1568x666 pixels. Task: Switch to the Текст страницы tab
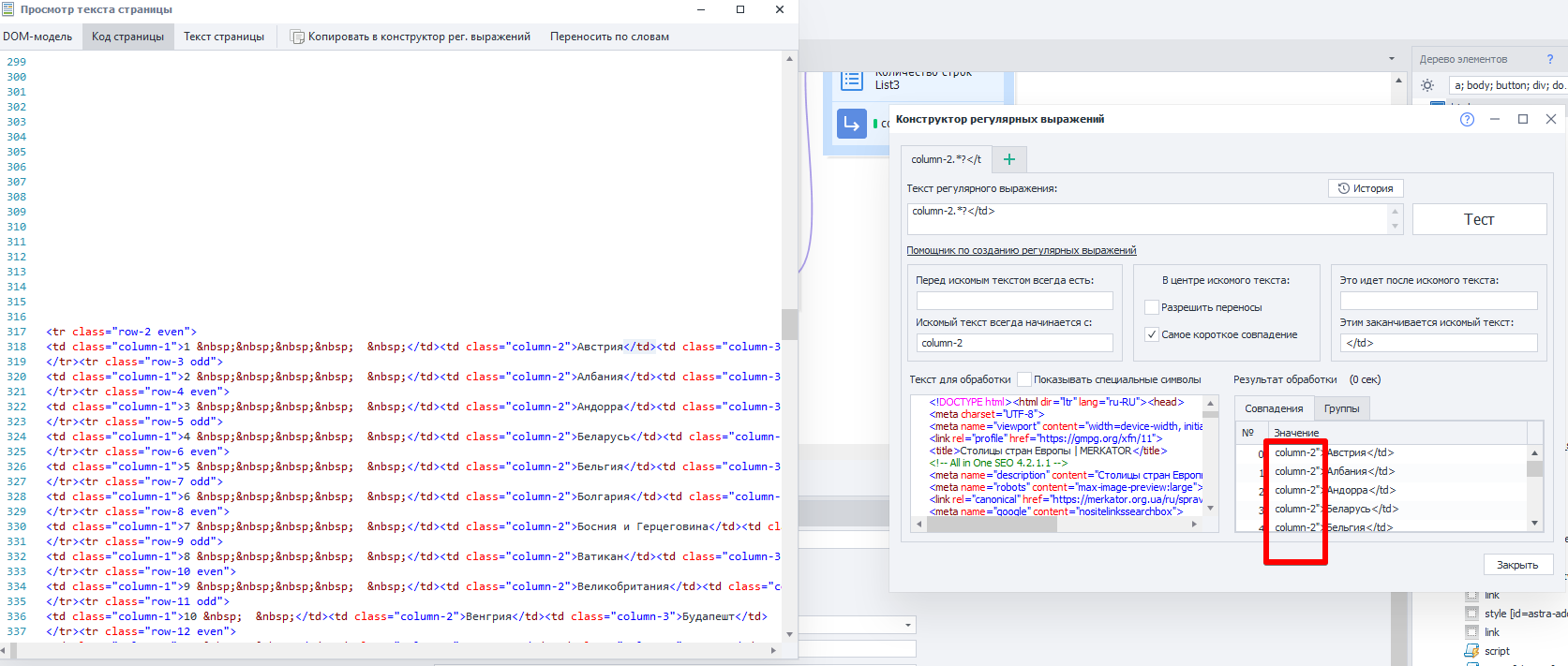[224, 37]
